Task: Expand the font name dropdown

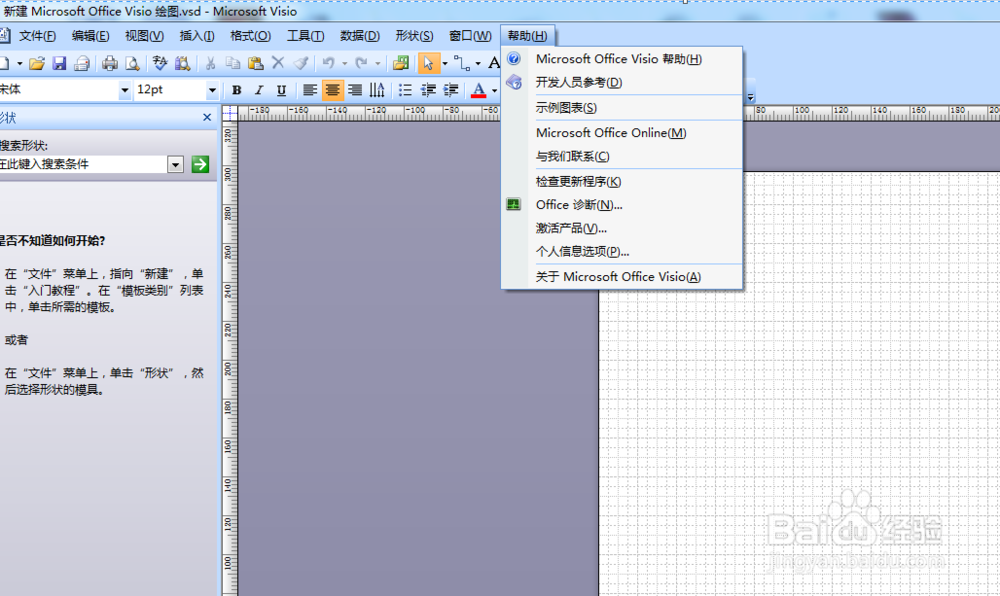Action: [124, 91]
